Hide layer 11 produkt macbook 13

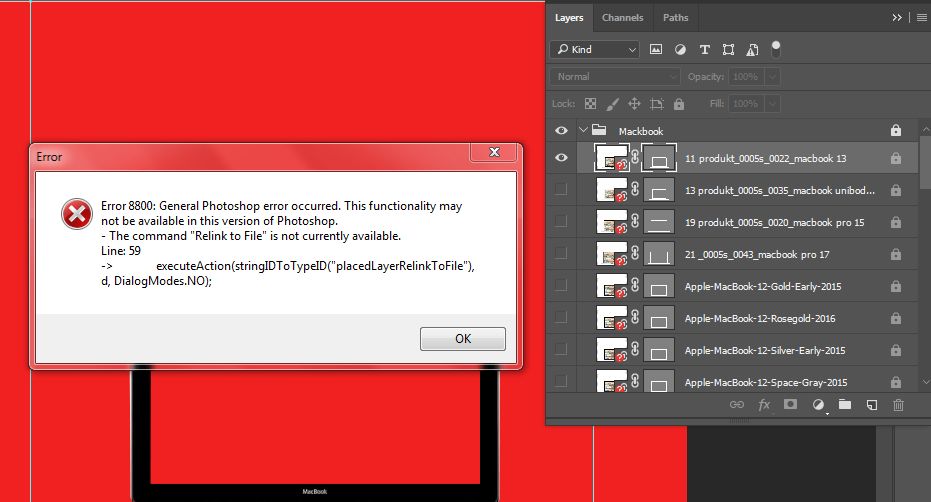click(561, 158)
